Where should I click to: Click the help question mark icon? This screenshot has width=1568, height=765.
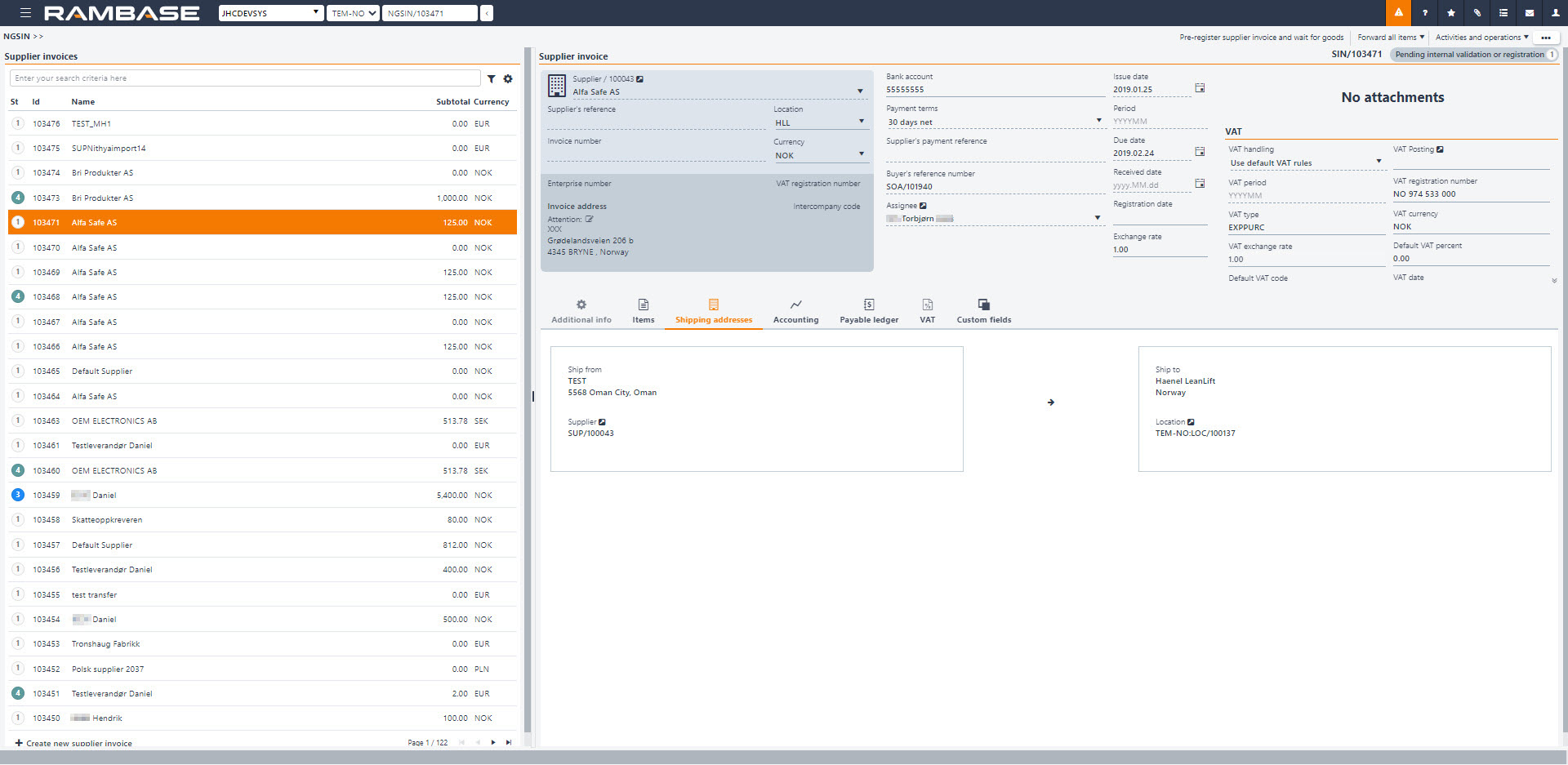[x=1425, y=13]
